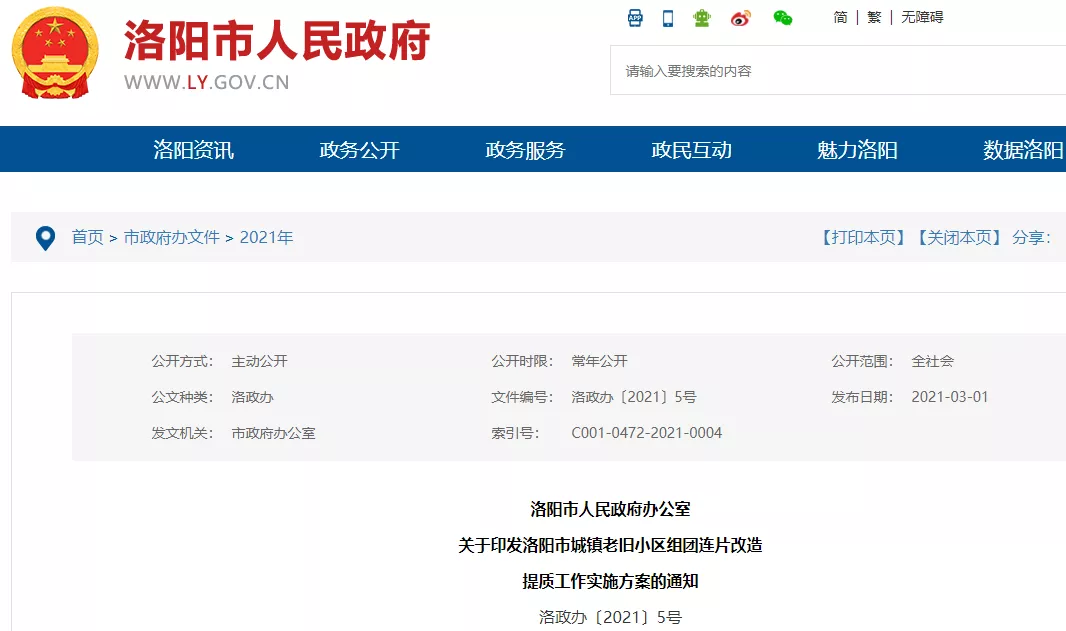Click the robot assistant icon
The image size is (1066, 631).
[702, 17]
